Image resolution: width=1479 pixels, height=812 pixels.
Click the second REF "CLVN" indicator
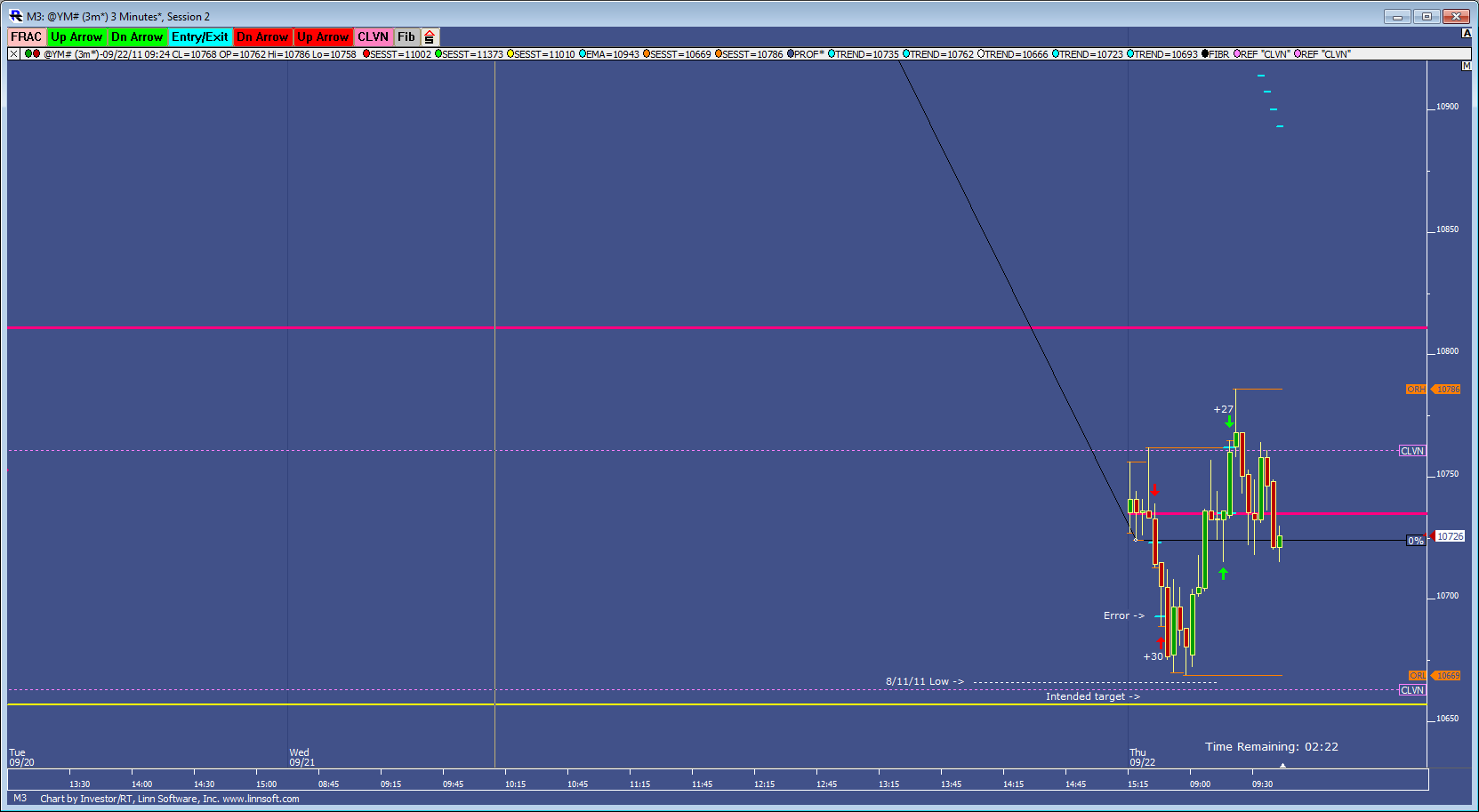pos(1322,54)
